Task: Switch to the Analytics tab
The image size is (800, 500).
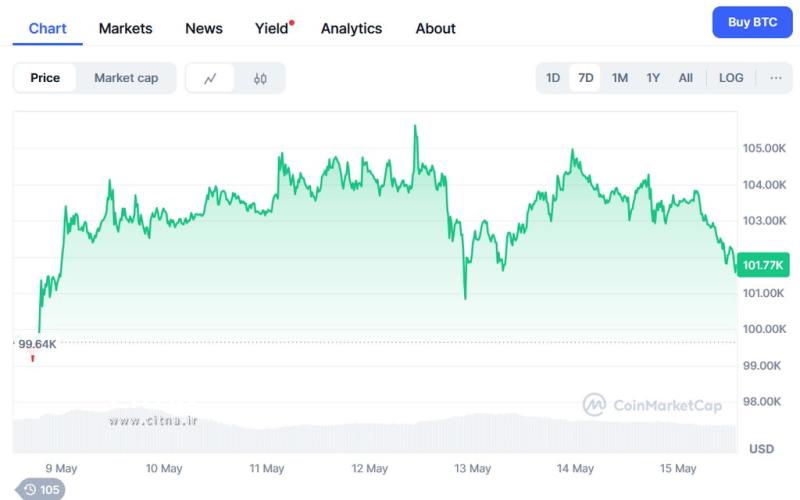Action: pyautogui.click(x=351, y=28)
